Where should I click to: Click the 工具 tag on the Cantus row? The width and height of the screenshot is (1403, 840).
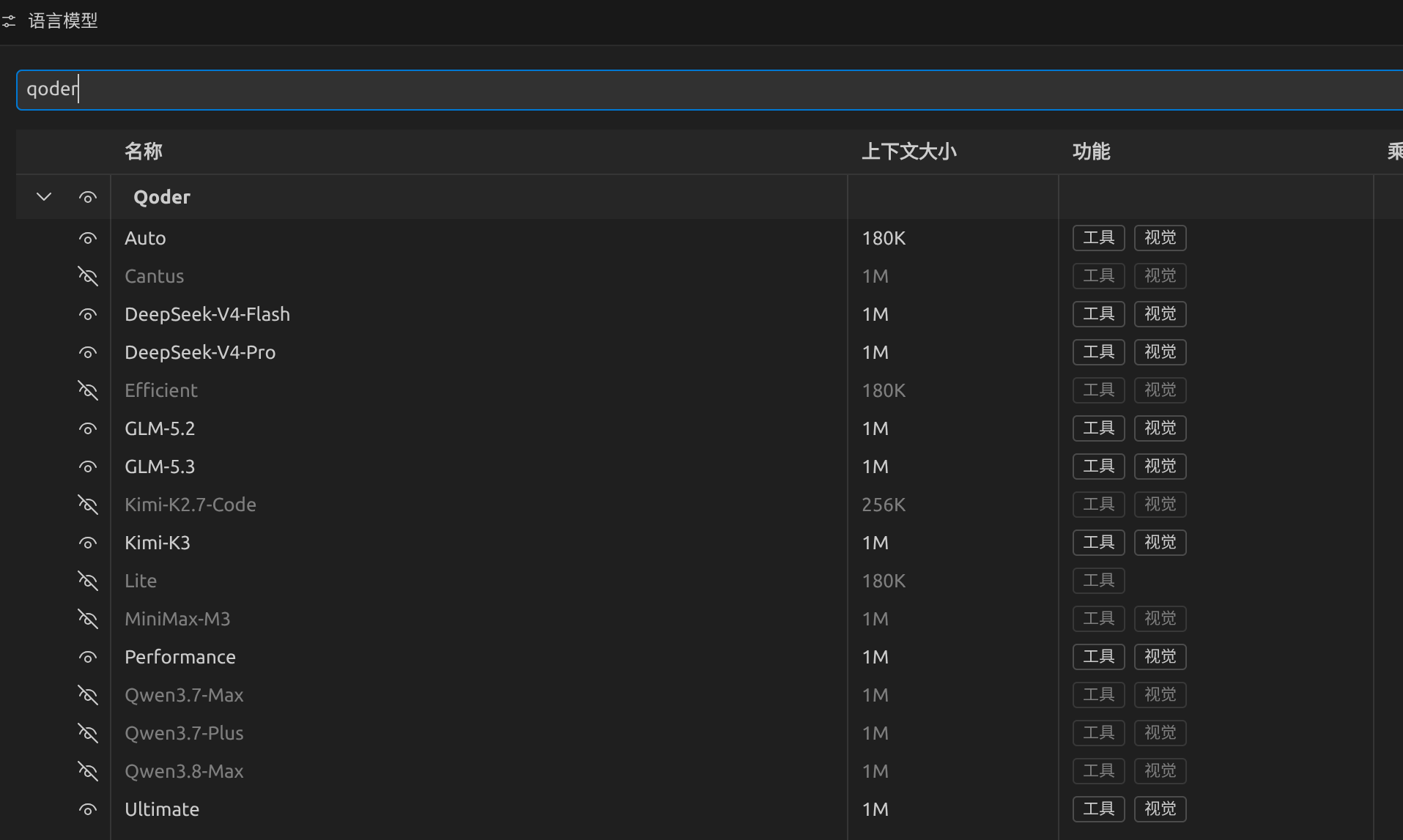(x=1099, y=276)
